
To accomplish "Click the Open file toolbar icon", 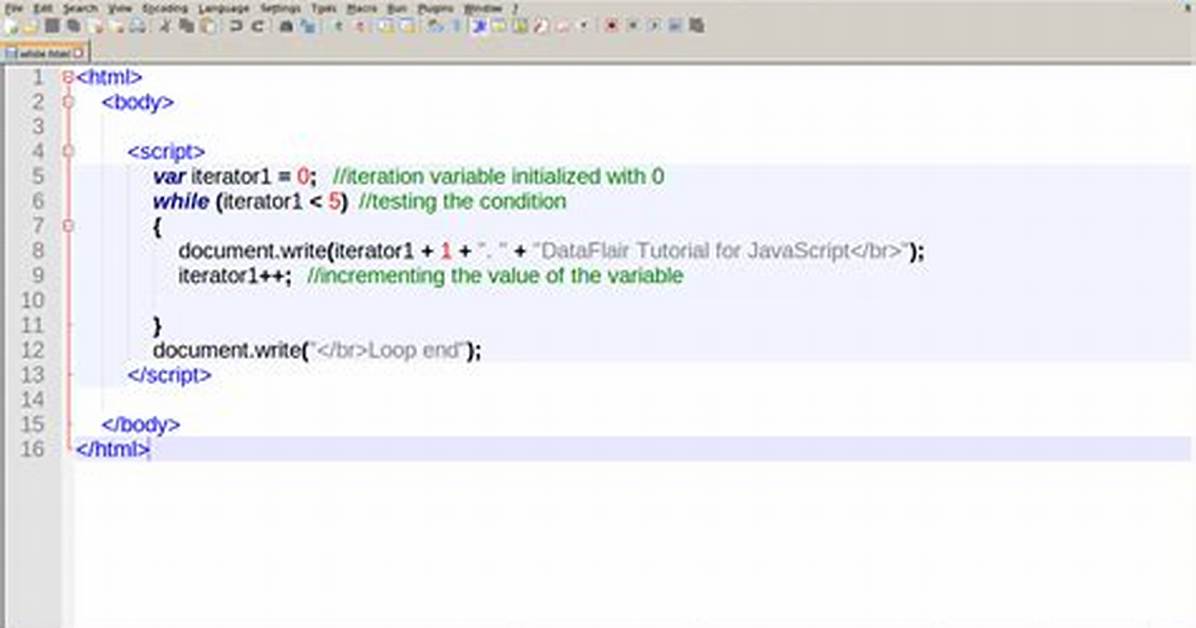I will pos(31,26).
